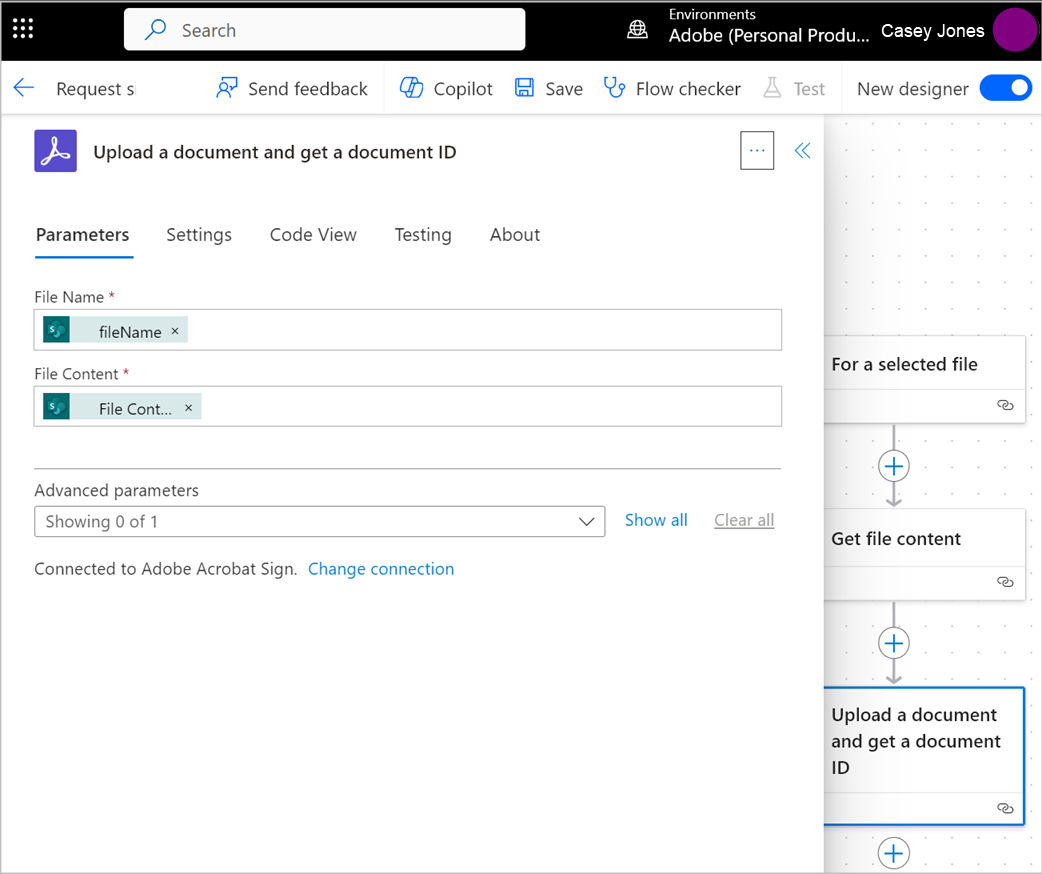Disable the New designer toggle
The height and width of the screenshot is (874, 1042).
1006,88
